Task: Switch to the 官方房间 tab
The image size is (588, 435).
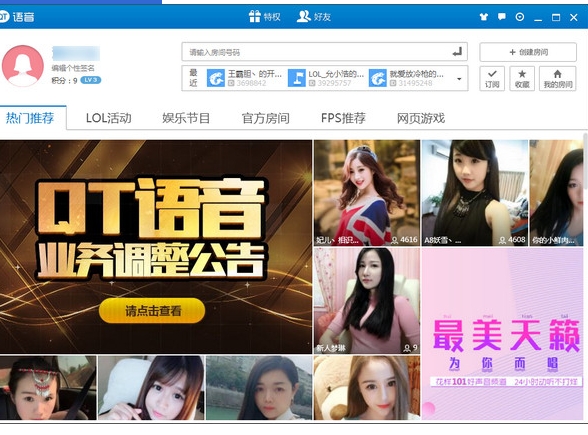Action: tap(266, 118)
